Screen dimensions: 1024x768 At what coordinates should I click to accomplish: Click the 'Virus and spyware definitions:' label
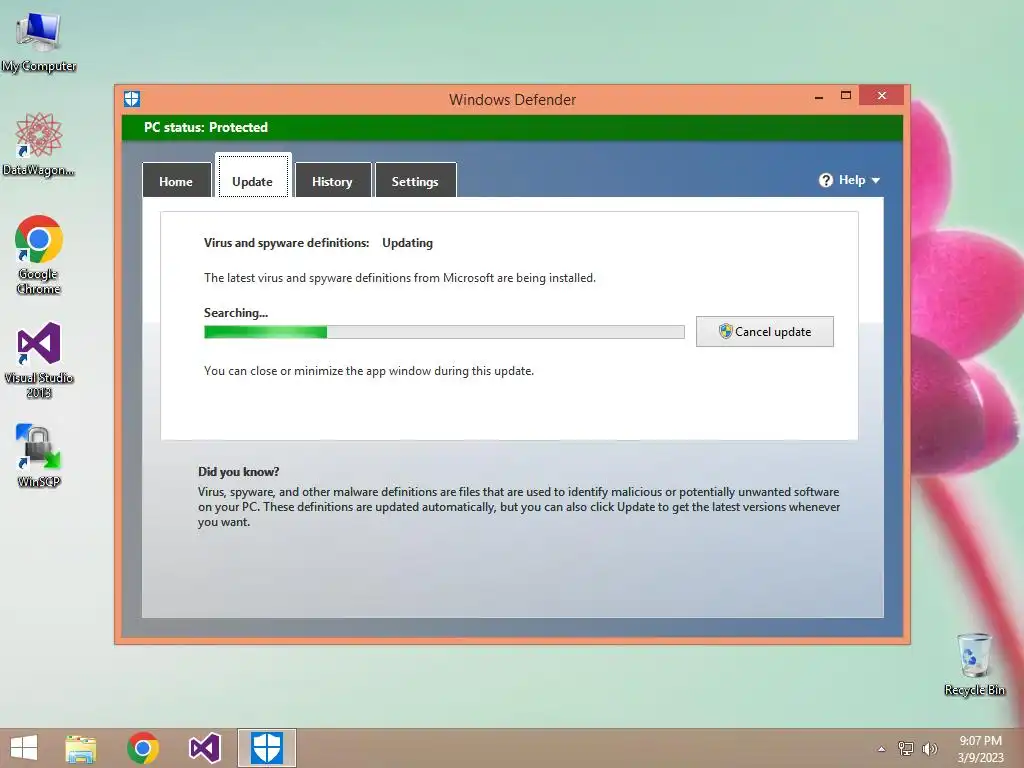287,243
